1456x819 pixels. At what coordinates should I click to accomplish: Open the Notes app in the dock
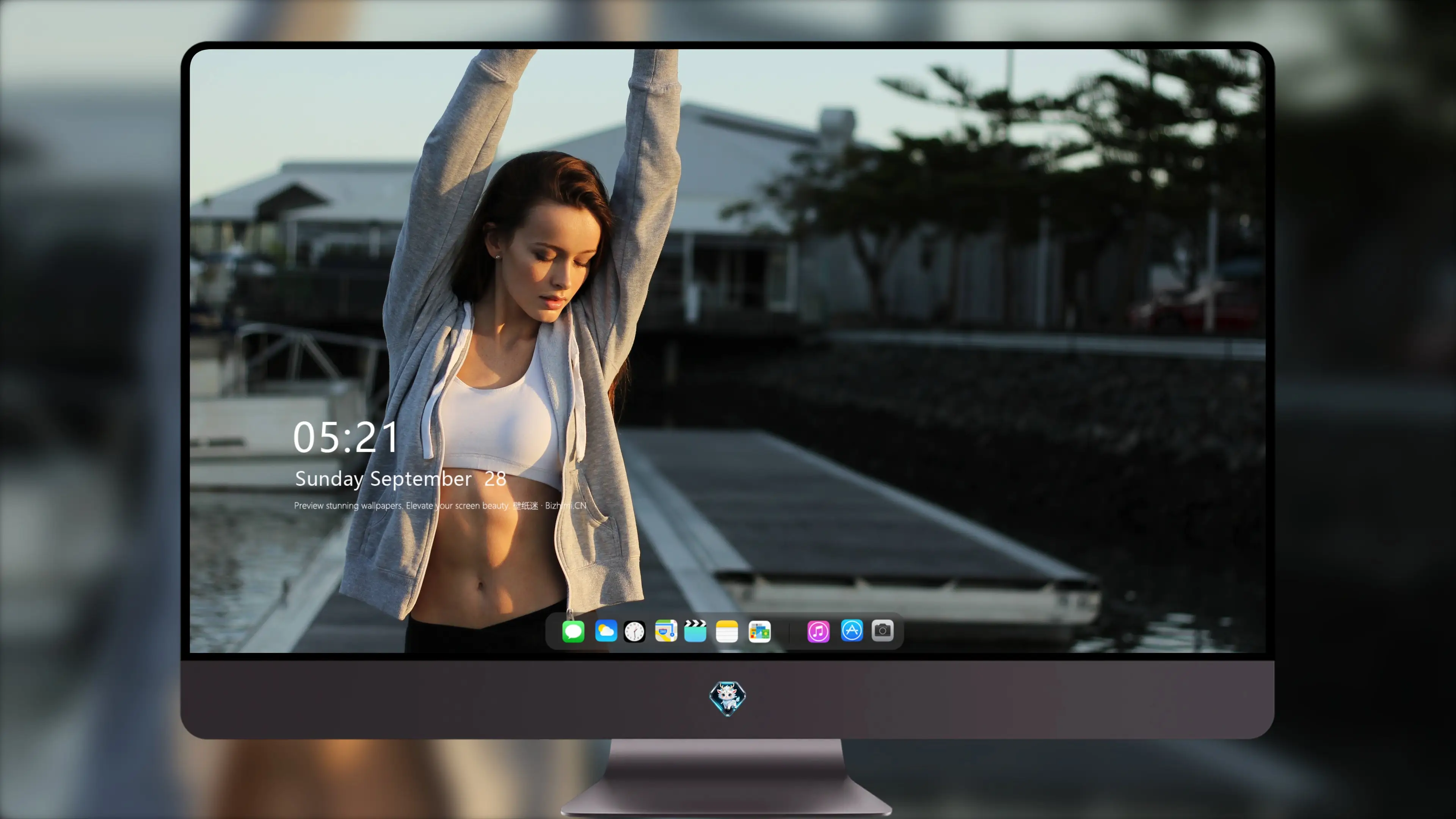pyautogui.click(x=727, y=631)
